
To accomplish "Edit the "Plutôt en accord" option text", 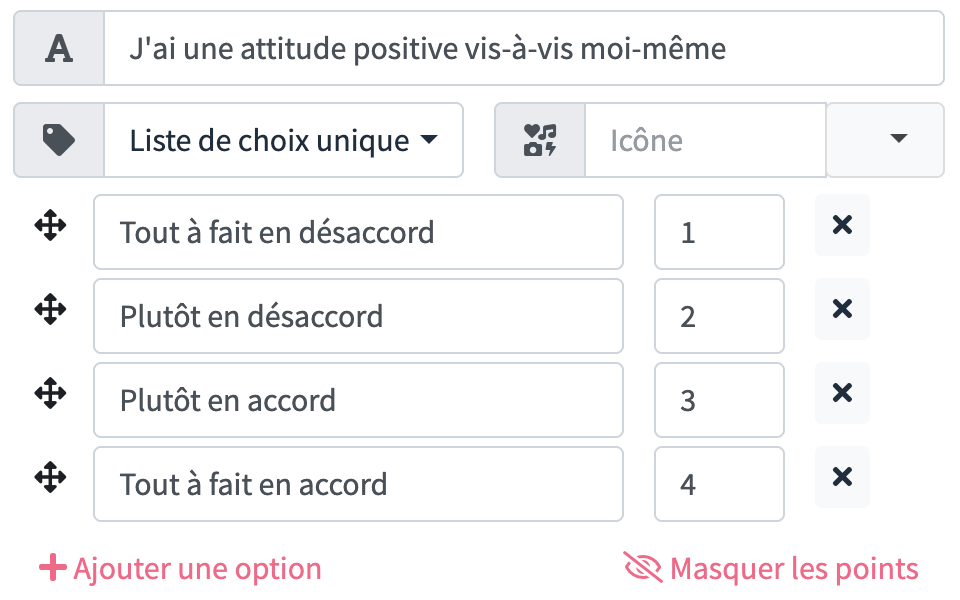I will click(358, 401).
